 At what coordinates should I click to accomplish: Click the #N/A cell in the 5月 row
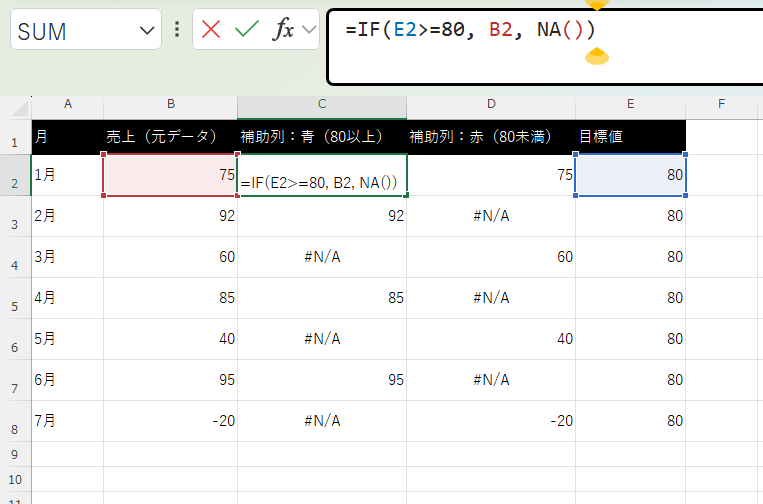[322, 339]
